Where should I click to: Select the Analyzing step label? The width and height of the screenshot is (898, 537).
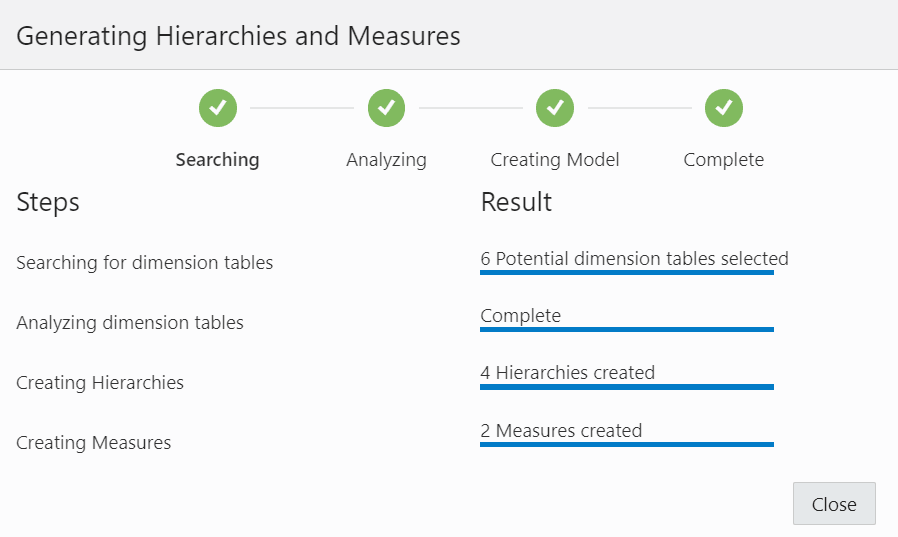[386, 160]
